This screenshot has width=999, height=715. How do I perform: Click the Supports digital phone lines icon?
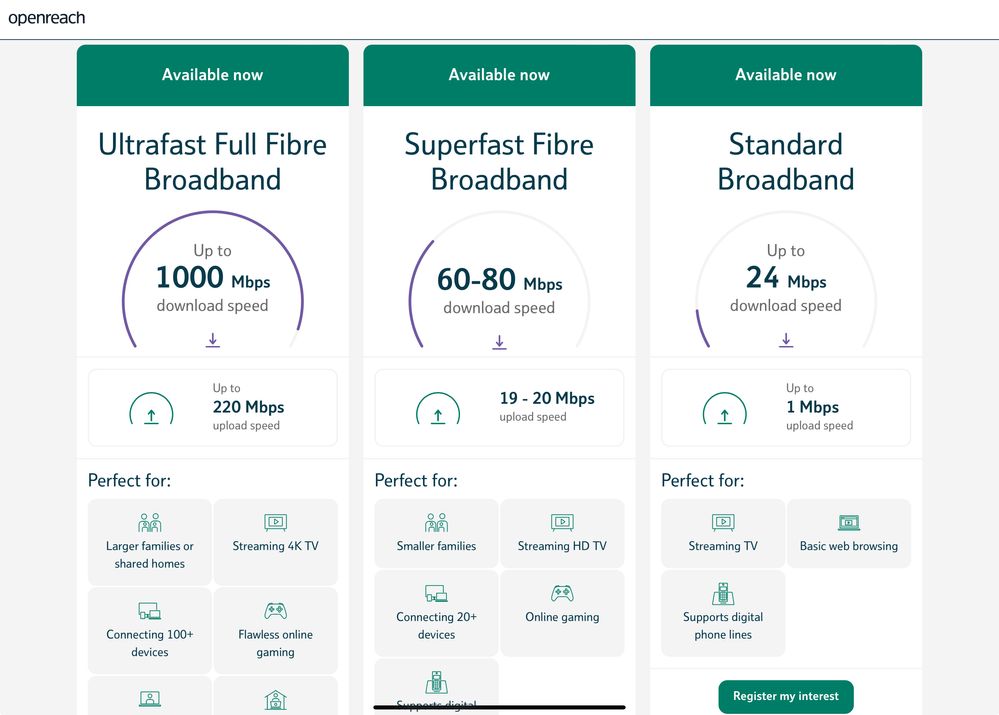click(x=723, y=593)
